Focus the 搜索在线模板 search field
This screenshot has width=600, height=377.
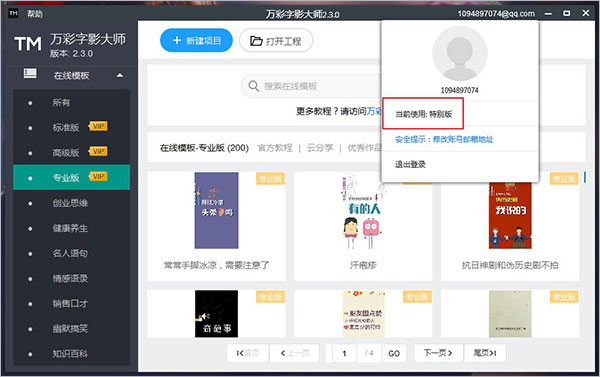pyautogui.click(x=312, y=86)
